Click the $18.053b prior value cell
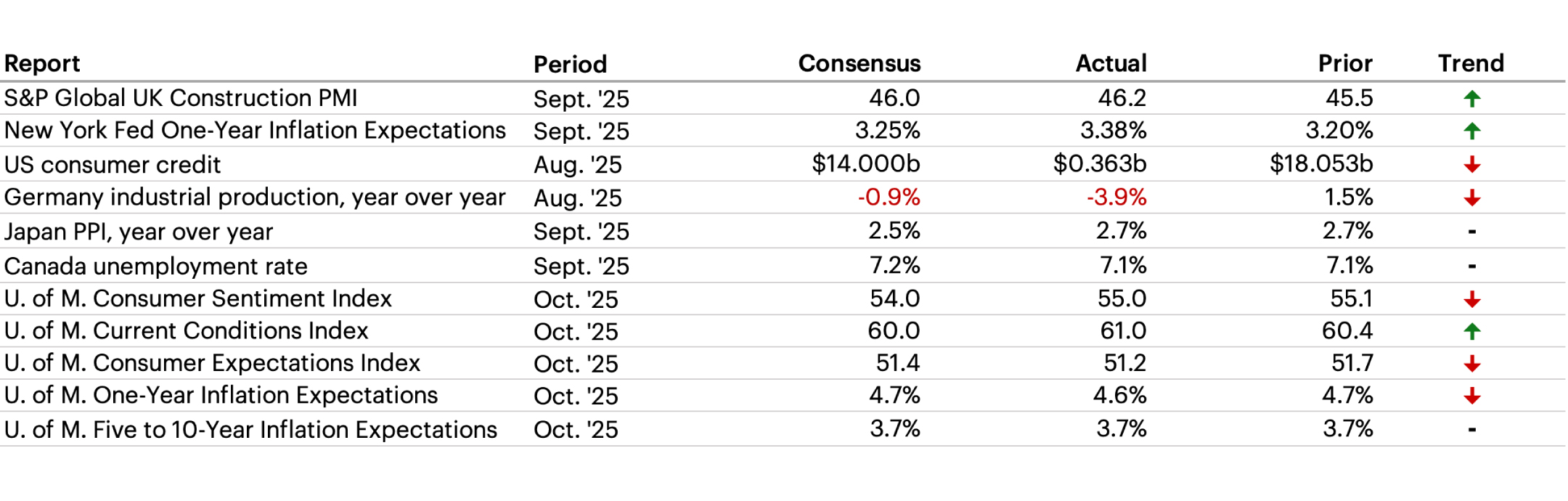Viewport: 1568px width, 501px height. (x=1320, y=164)
